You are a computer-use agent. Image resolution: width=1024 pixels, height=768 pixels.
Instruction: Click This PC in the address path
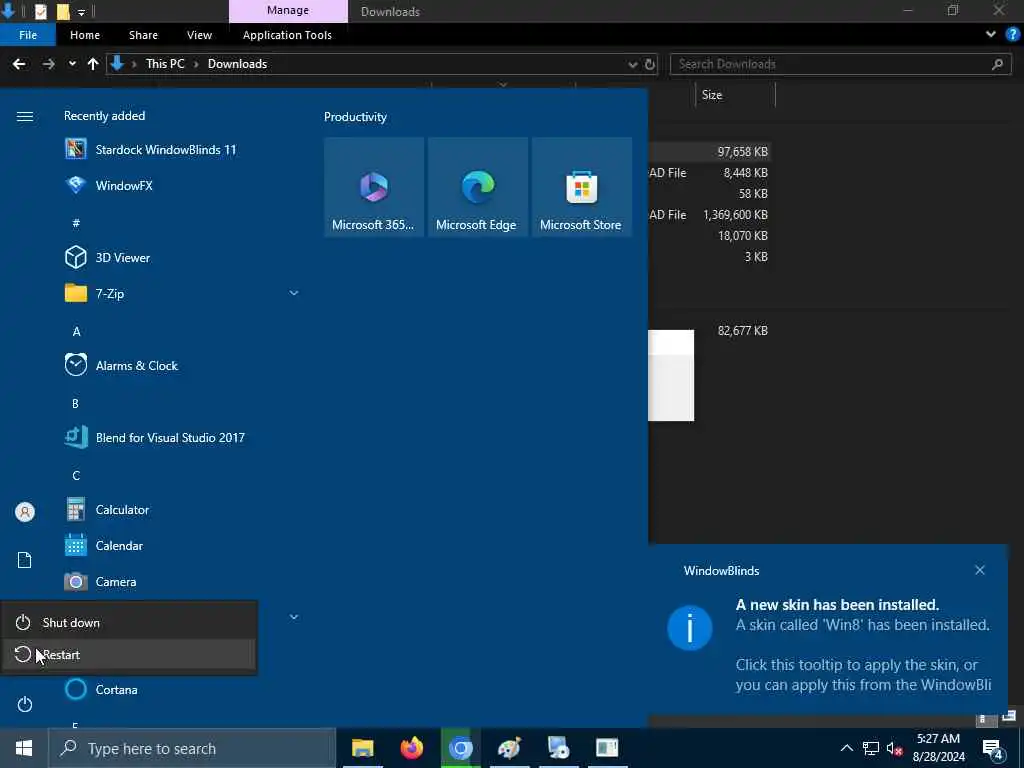click(165, 63)
